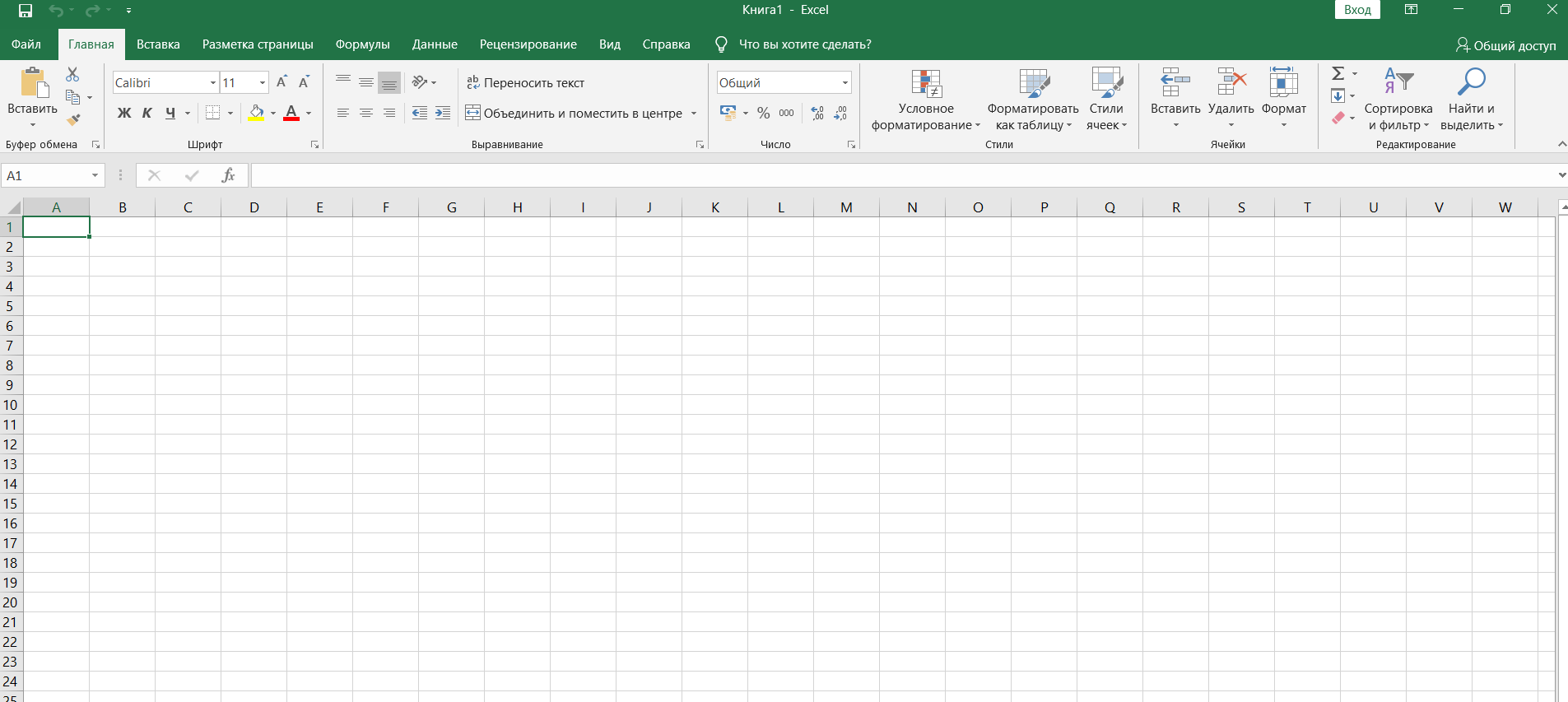Image resolution: width=1568 pixels, height=702 pixels.
Task: Apply percent number format
Action: tap(764, 113)
